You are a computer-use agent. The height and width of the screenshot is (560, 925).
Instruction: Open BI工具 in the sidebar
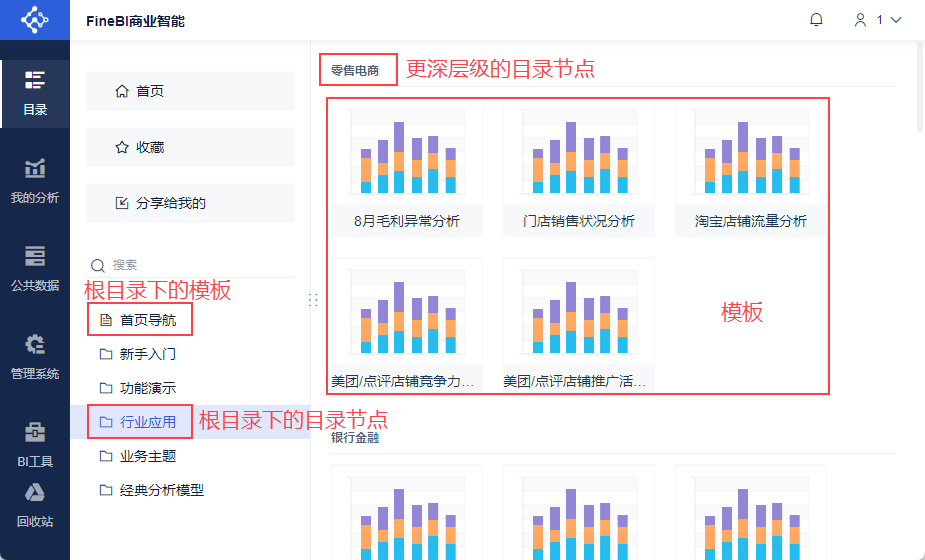35,446
